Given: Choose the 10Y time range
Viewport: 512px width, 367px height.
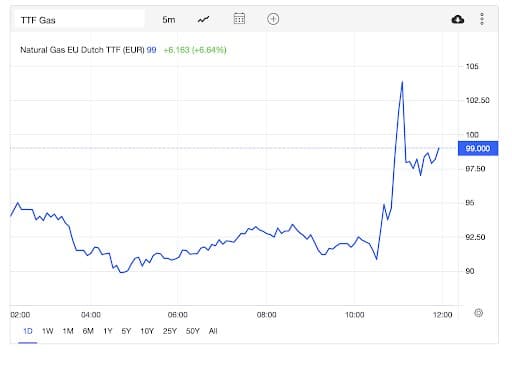Looking at the screenshot, I should pyautogui.click(x=147, y=331).
